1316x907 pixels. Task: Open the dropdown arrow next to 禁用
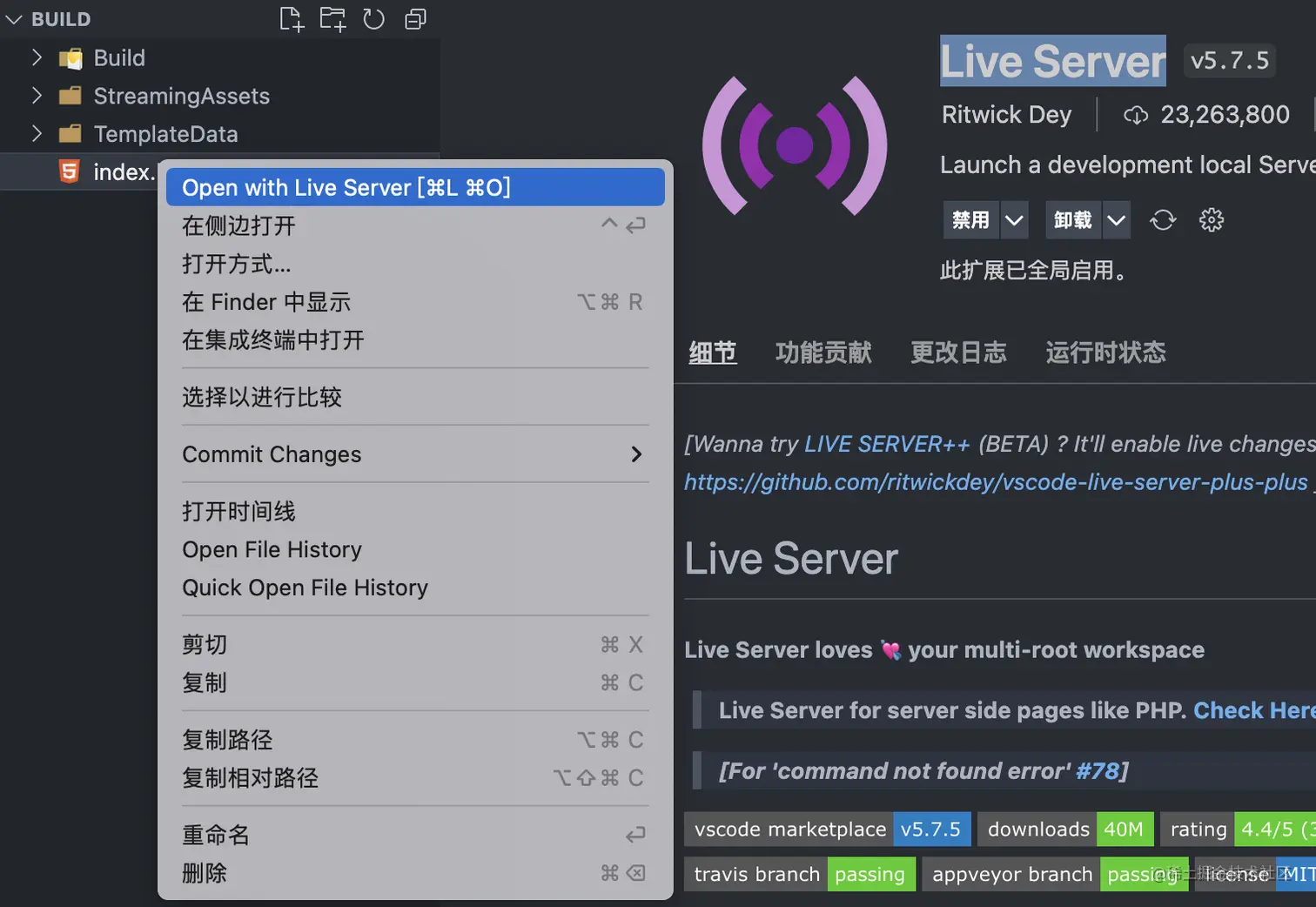[x=1014, y=220]
